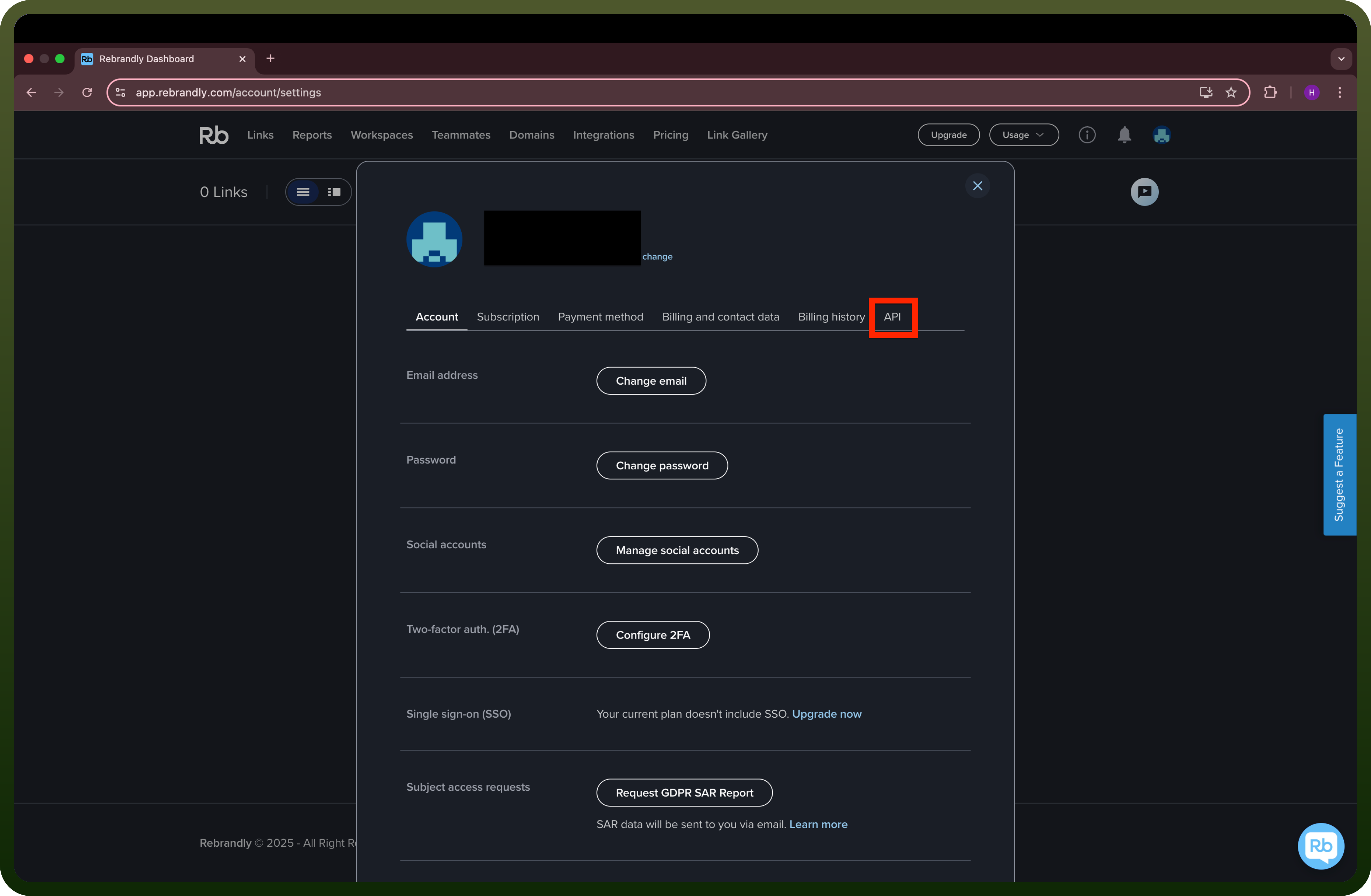This screenshot has height=896, width=1371.
Task: Open Workspaces in the navbar
Action: [382, 135]
